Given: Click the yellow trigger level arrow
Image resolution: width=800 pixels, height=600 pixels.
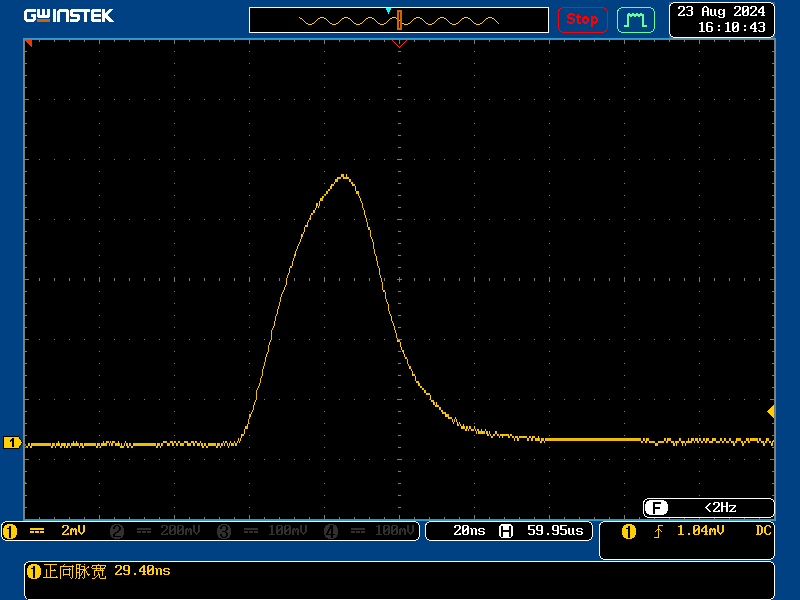Looking at the screenshot, I should (x=770, y=412).
